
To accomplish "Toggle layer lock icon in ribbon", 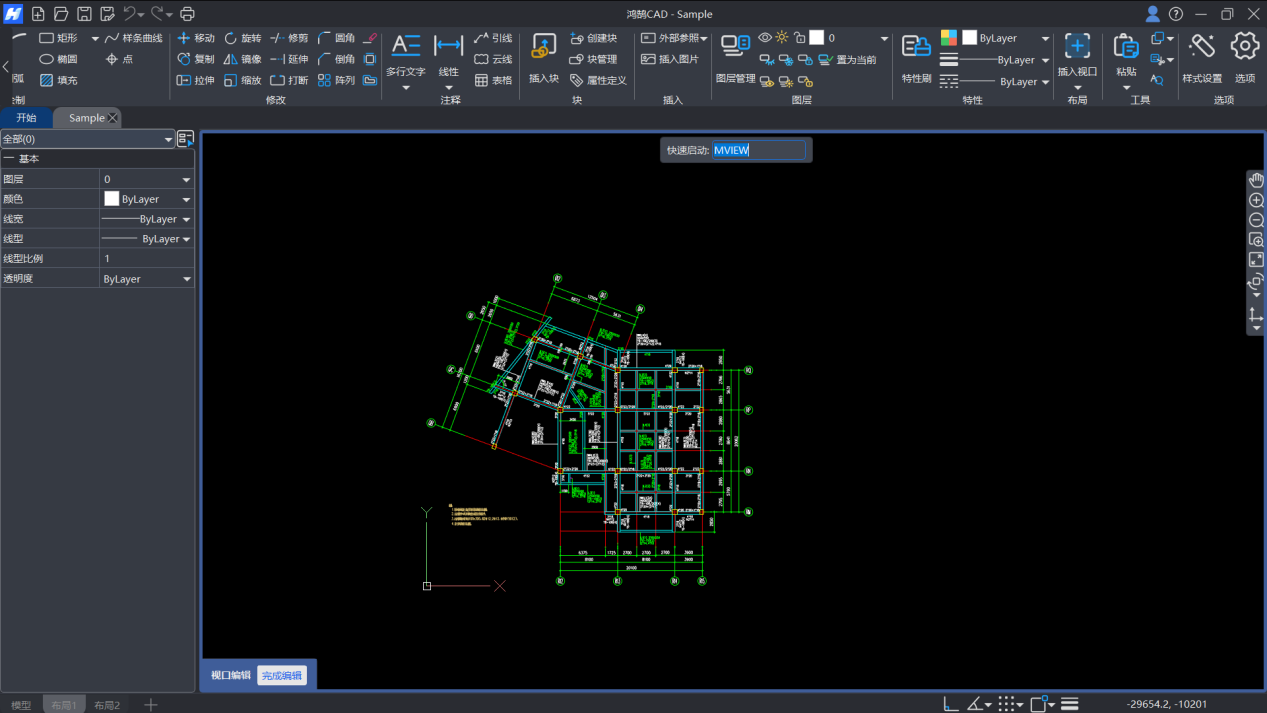I will (799, 38).
